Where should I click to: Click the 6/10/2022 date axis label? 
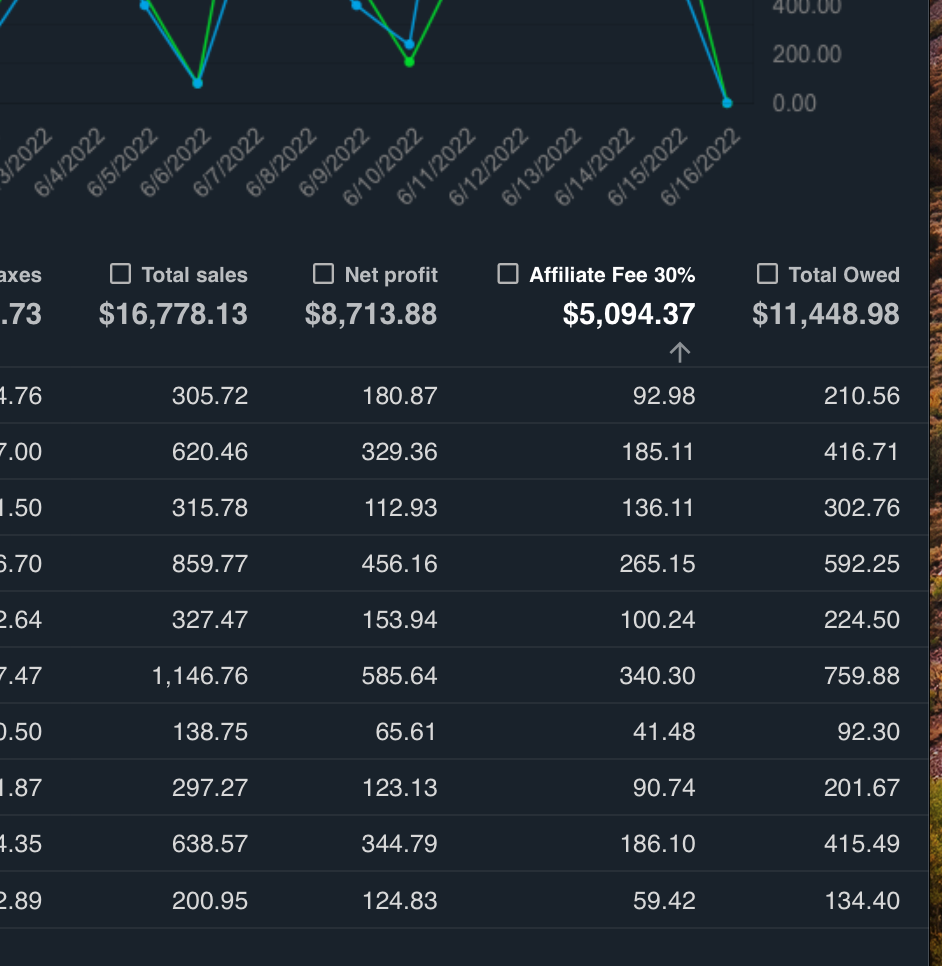tap(383, 168)
